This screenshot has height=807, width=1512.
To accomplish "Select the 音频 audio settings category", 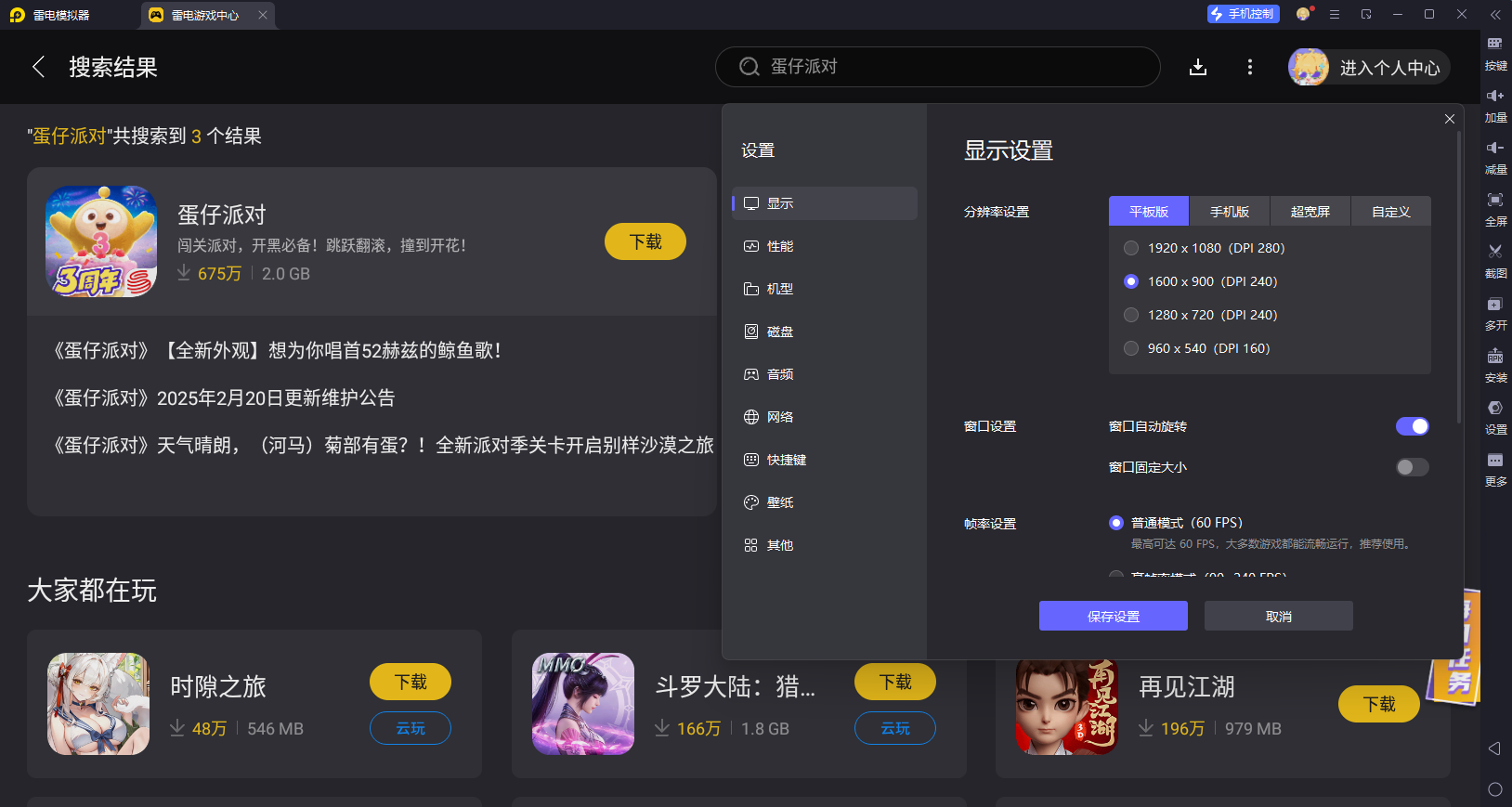I will tap(825, 374).
